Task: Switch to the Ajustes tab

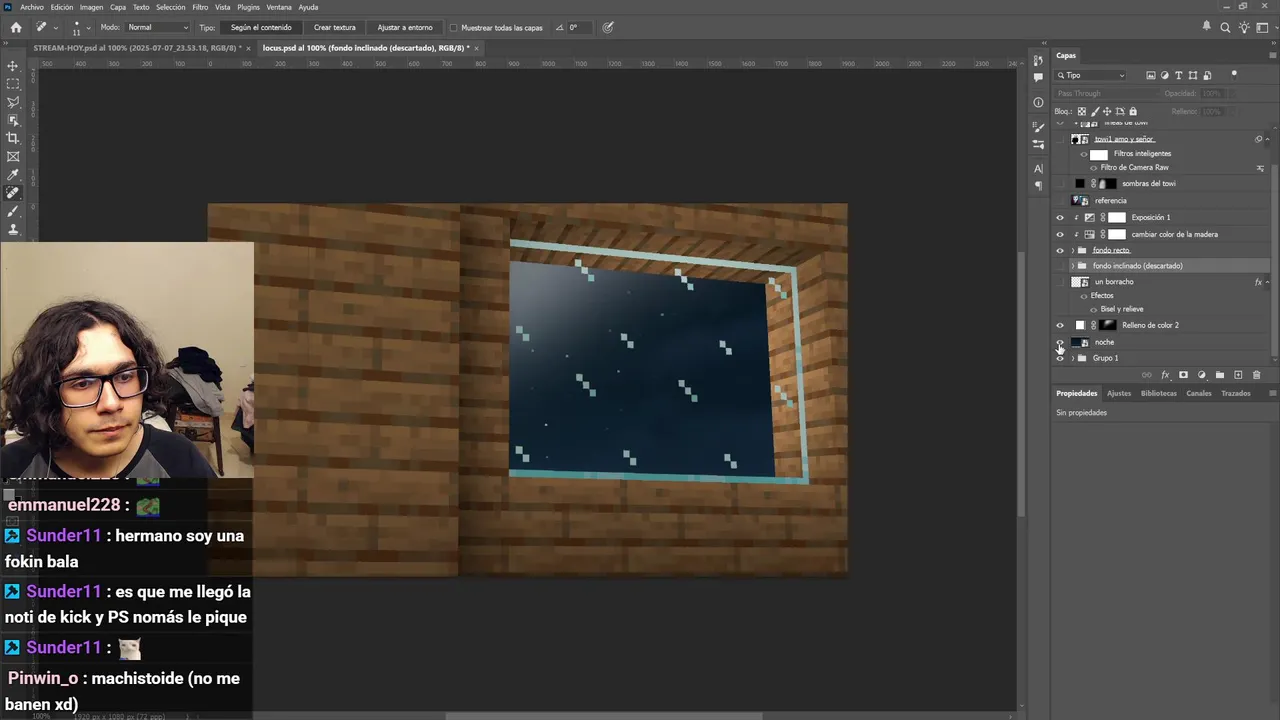Action: pos(1119,393)
